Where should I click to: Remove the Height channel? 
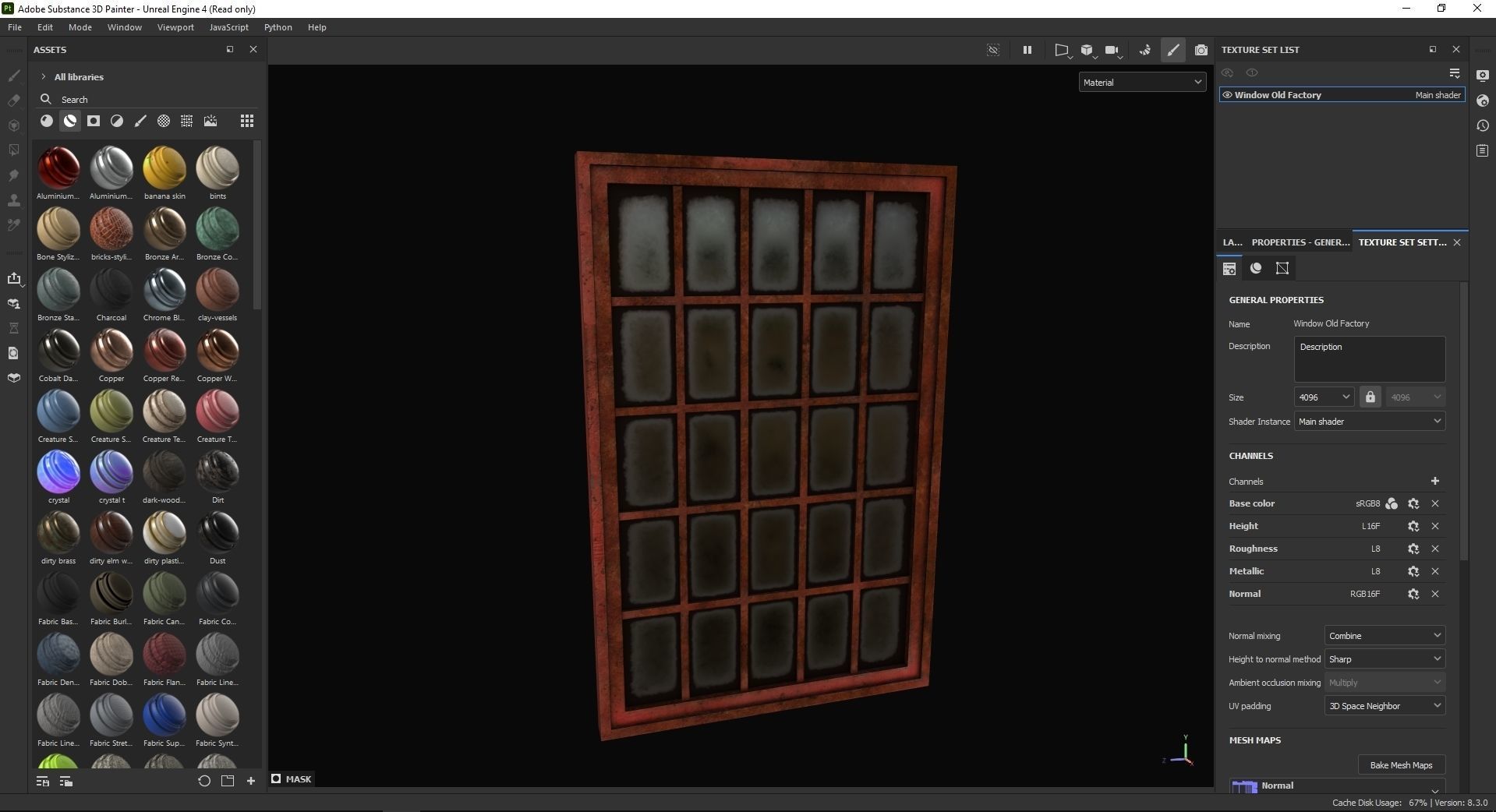1435,526
